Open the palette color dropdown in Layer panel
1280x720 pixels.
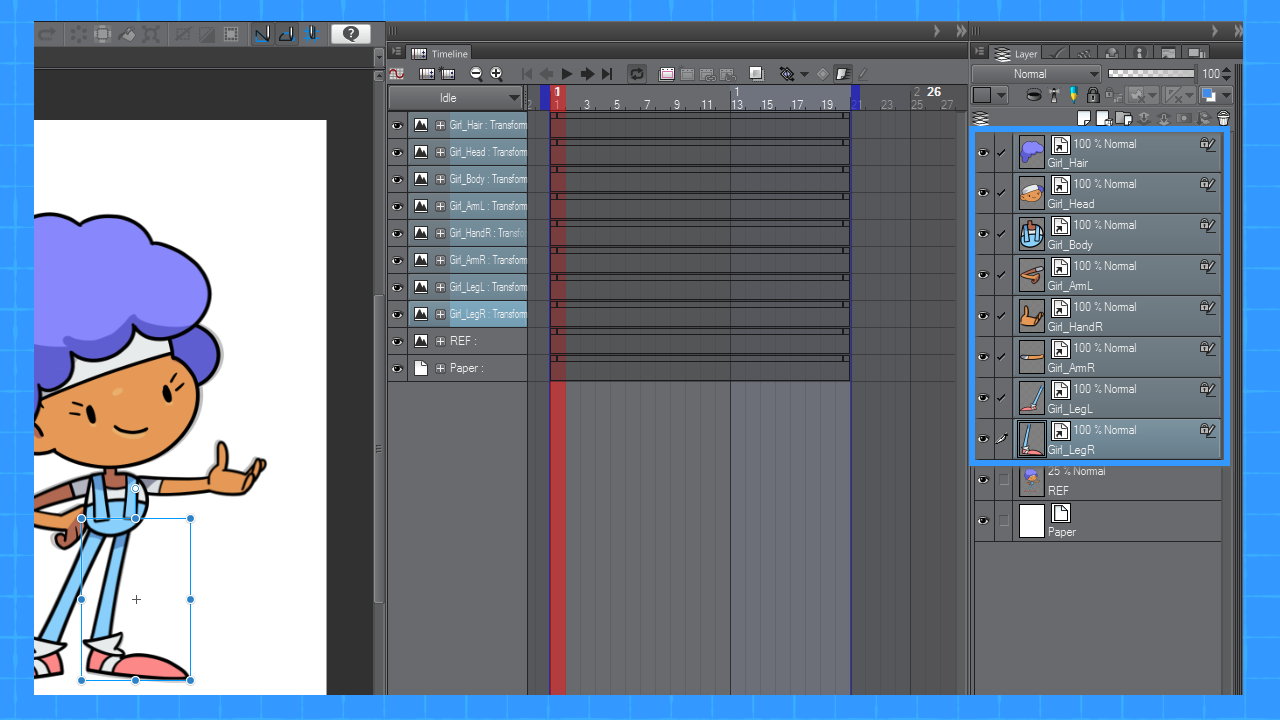(x=991, y=95)
